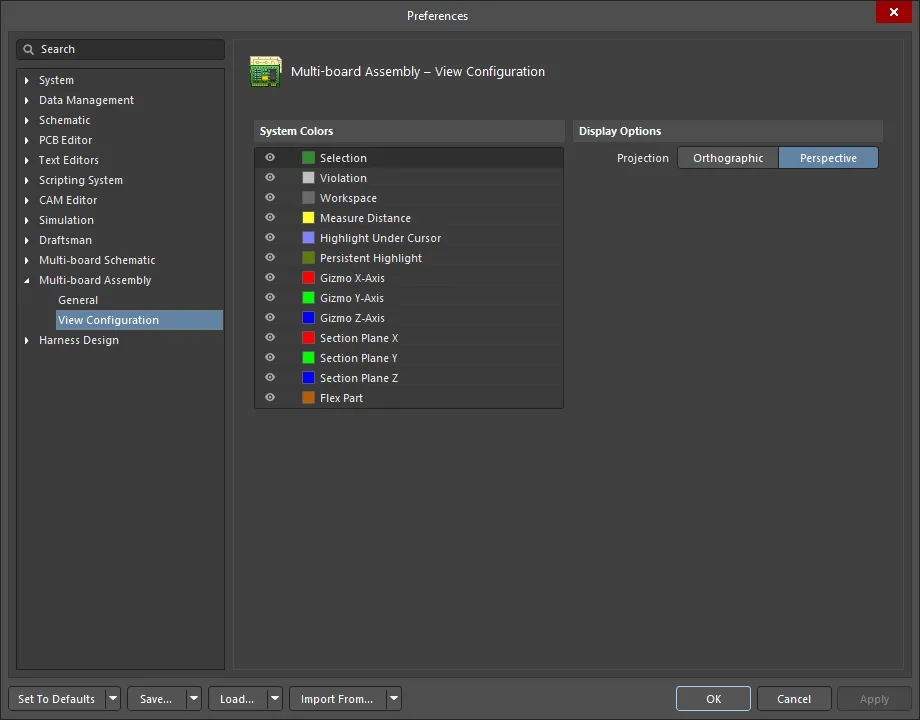Click the Save... button
The width and height of the screenshot is (920, 720).
157,698
